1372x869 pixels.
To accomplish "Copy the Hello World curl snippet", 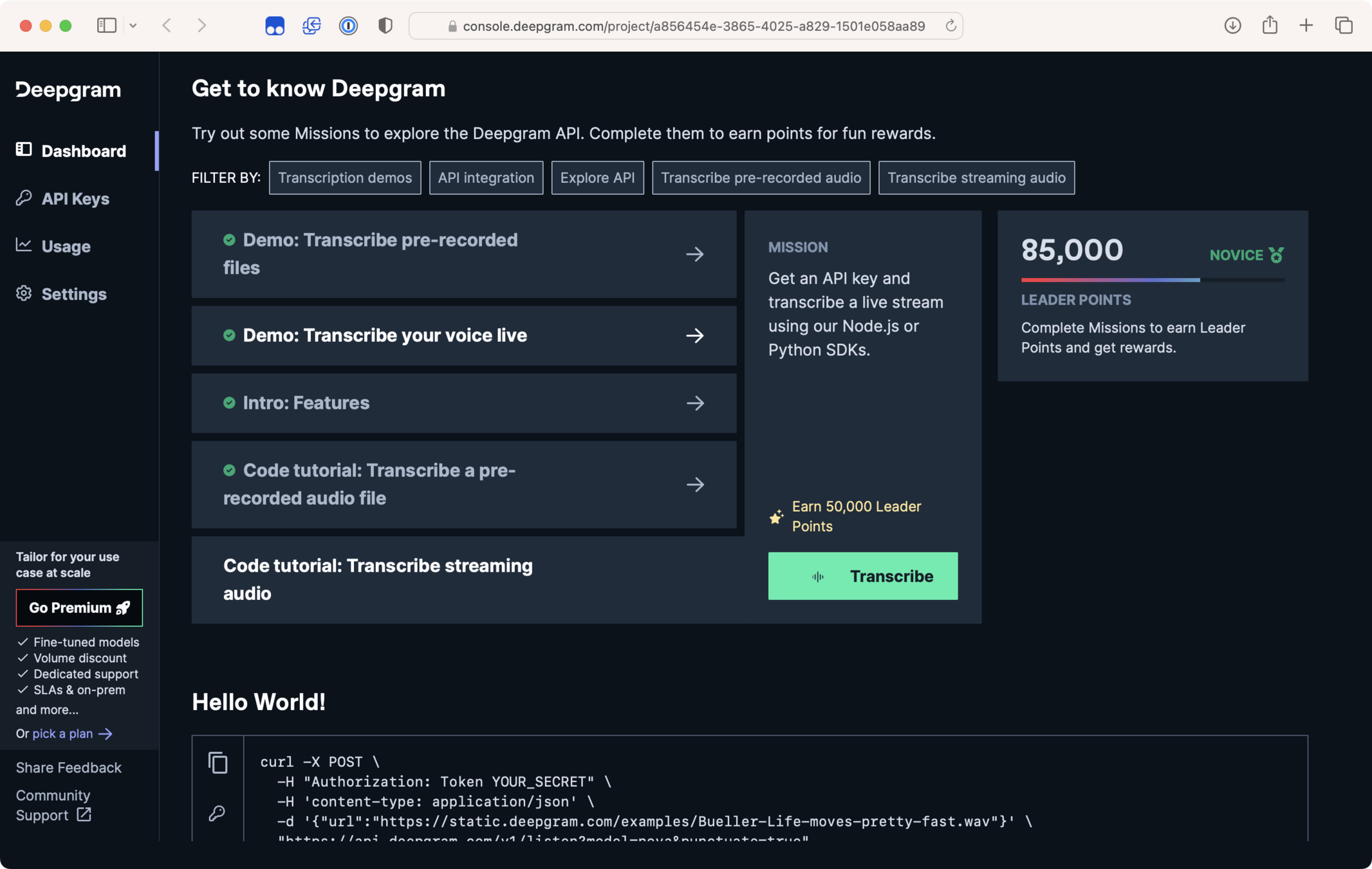I will 218,763.
